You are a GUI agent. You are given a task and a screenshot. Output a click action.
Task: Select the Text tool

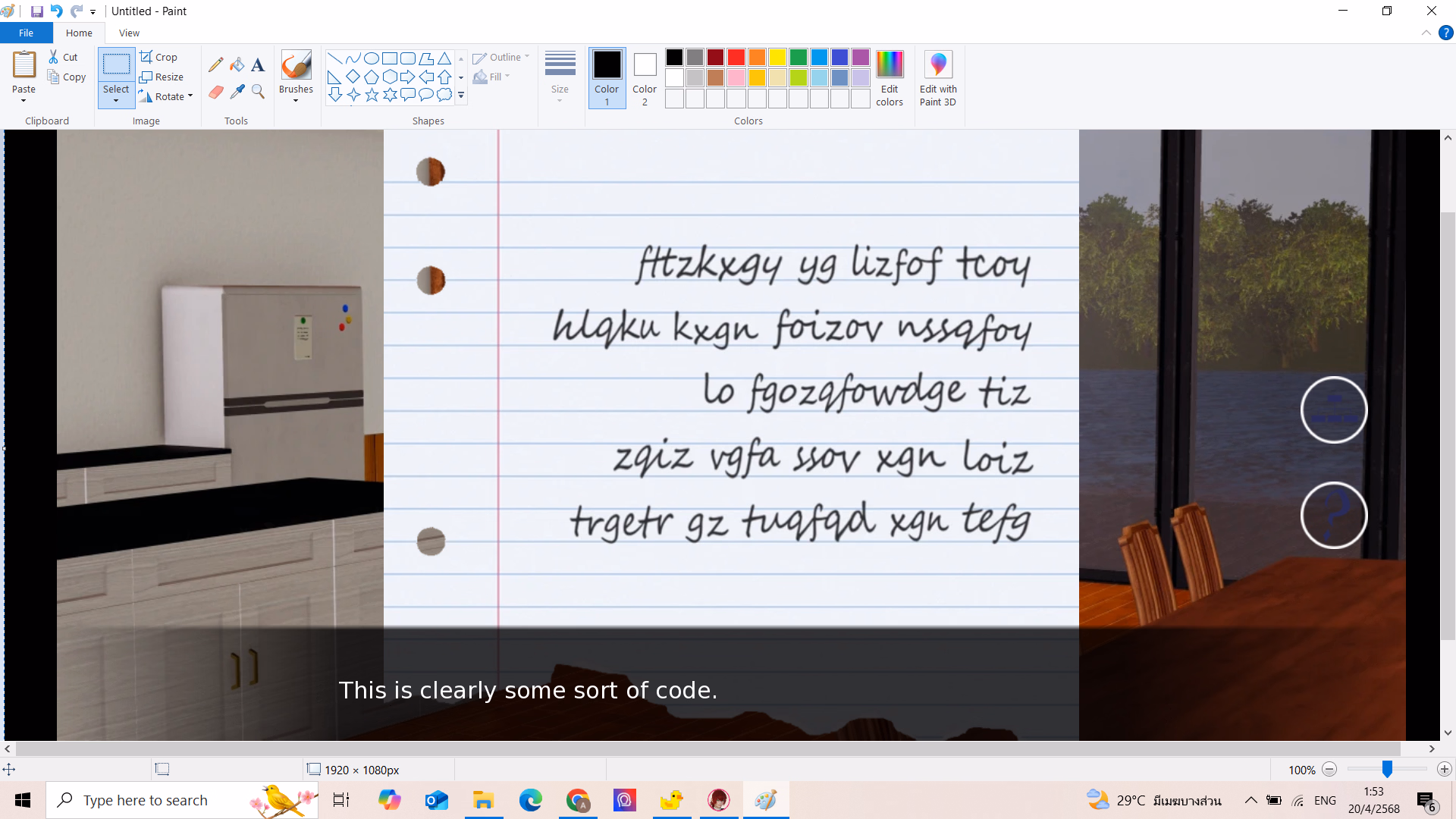pyautogui.click(x=258, y=64)
